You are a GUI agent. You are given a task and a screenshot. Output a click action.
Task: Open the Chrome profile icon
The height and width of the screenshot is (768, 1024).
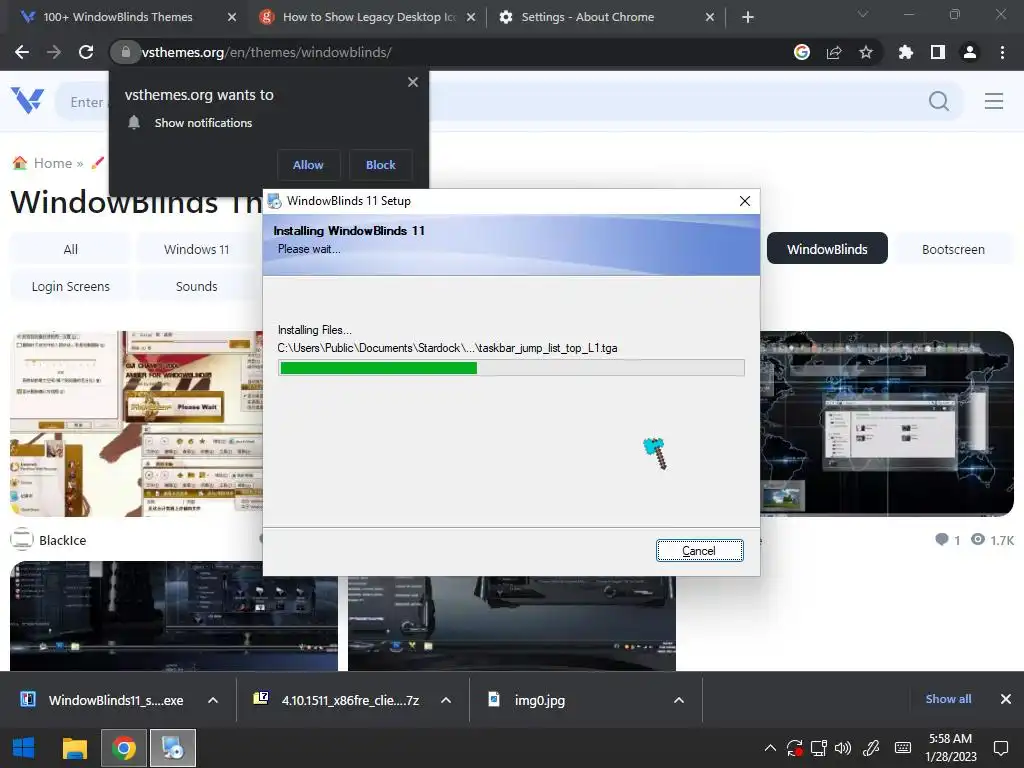pyautogui.click(x=970, y=52)
